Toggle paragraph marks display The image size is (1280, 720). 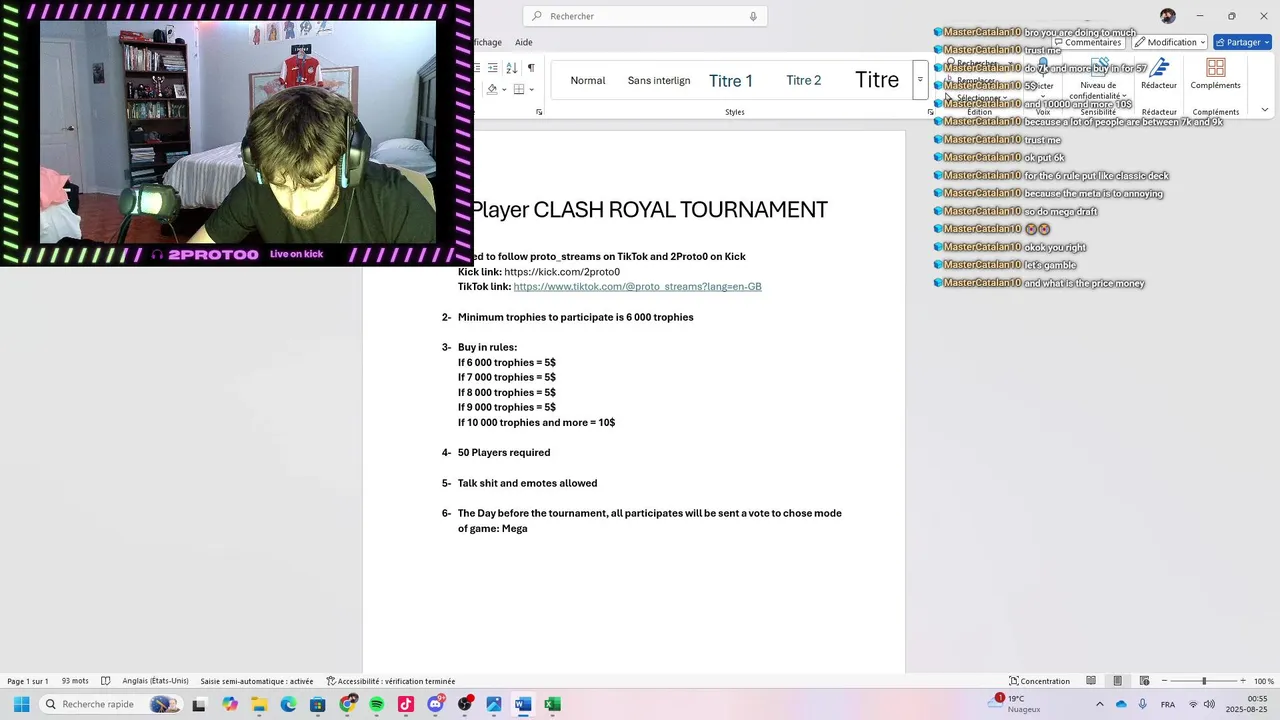[x=531, y=67]
